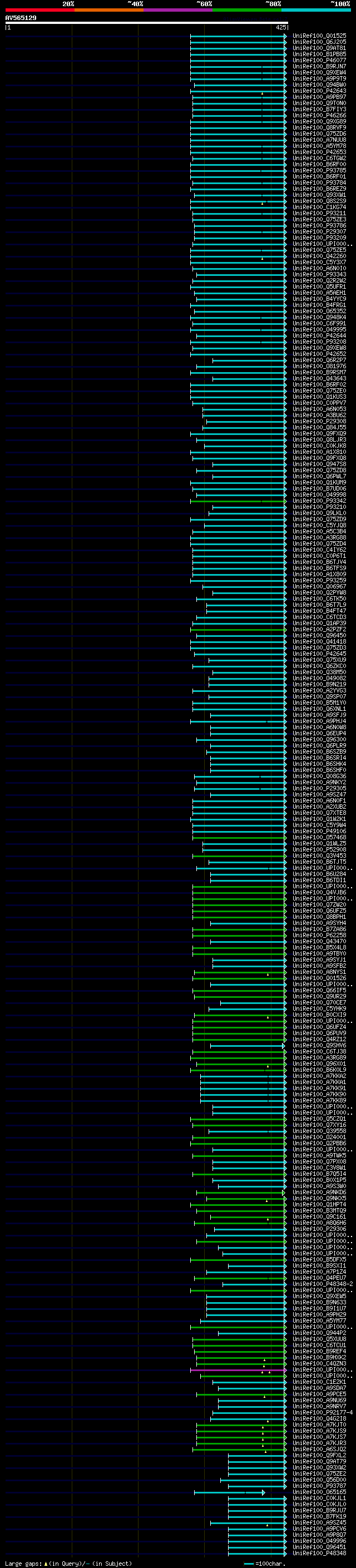The image size is (356, 1568).
Task: Open the last hit UniRef100_P48348
Action: pyautogui.click(x=319, y=1554)
